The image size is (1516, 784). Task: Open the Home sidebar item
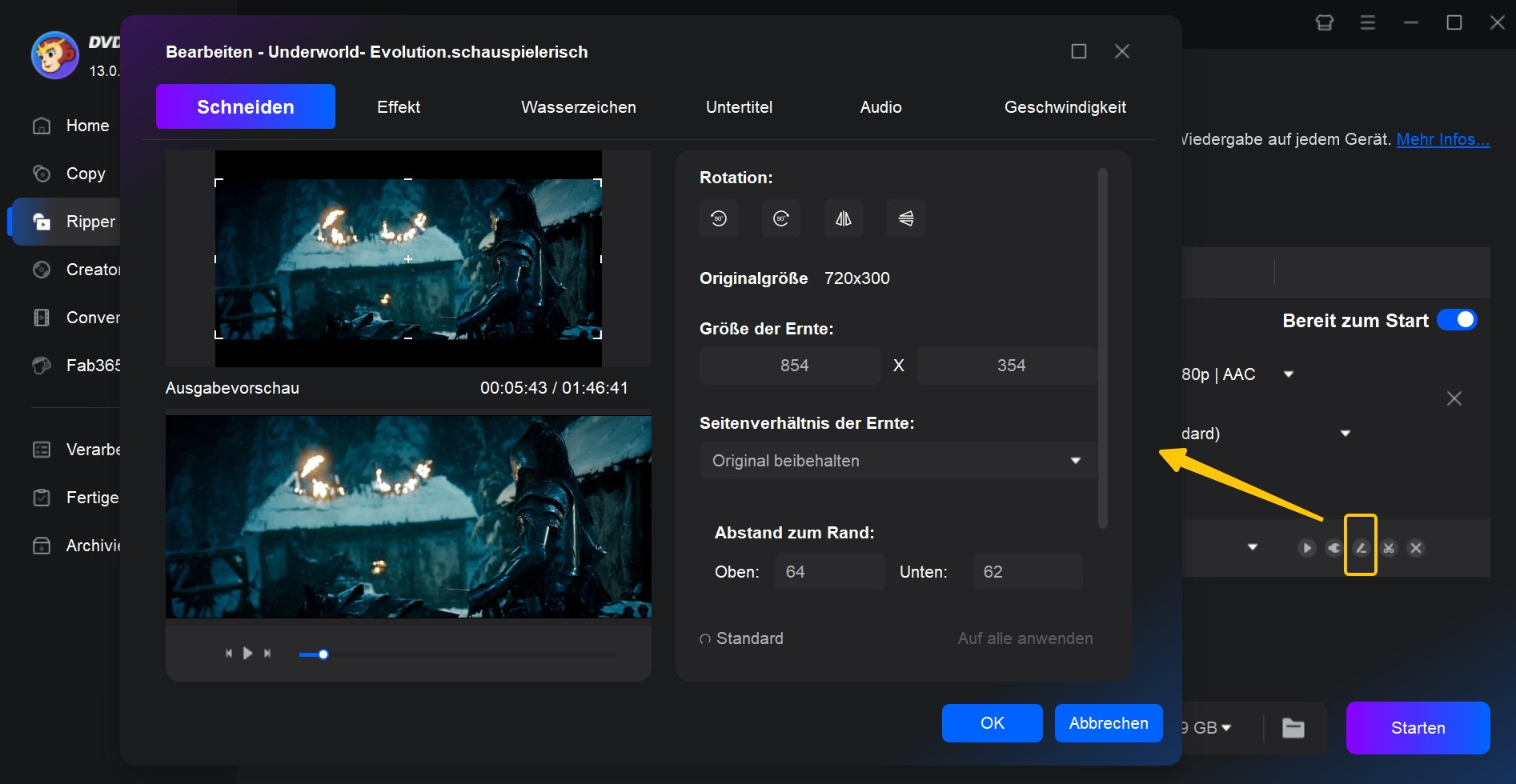click(x=70, y=126)
